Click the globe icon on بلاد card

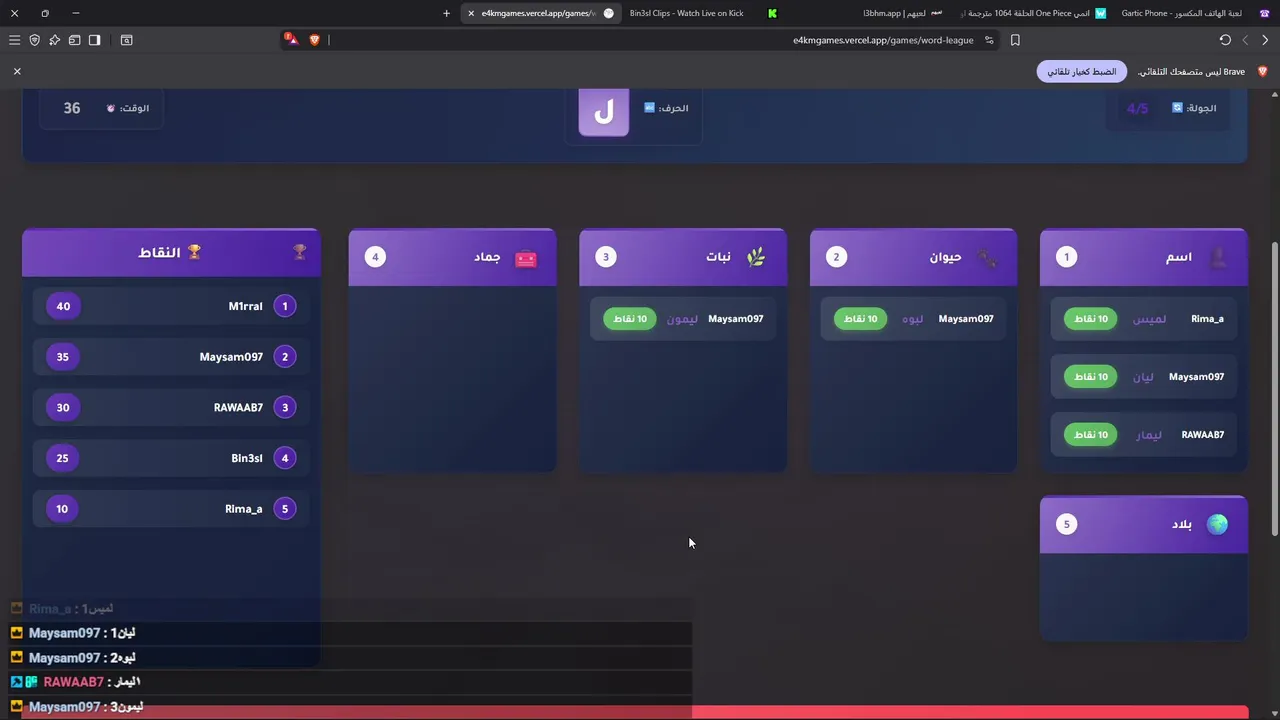[x=1217, y=524]
